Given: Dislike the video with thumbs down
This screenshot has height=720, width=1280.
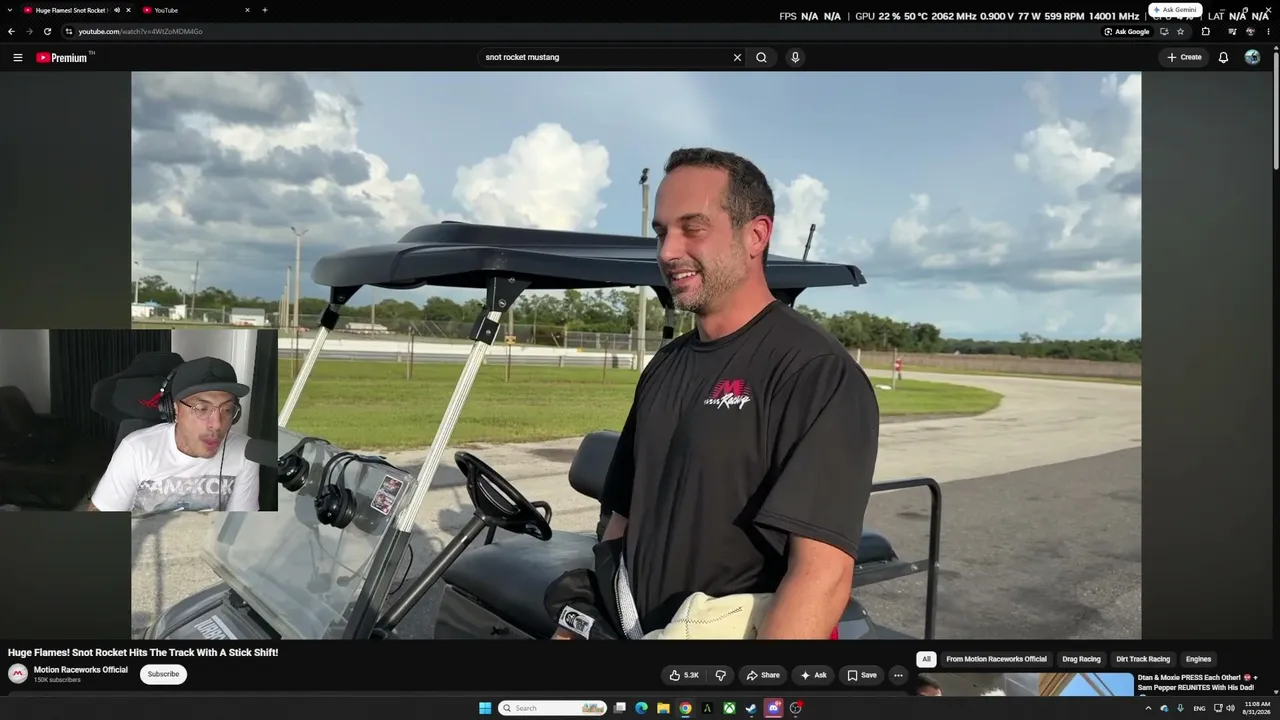Looking at the screenshot, I should [720, 675].
